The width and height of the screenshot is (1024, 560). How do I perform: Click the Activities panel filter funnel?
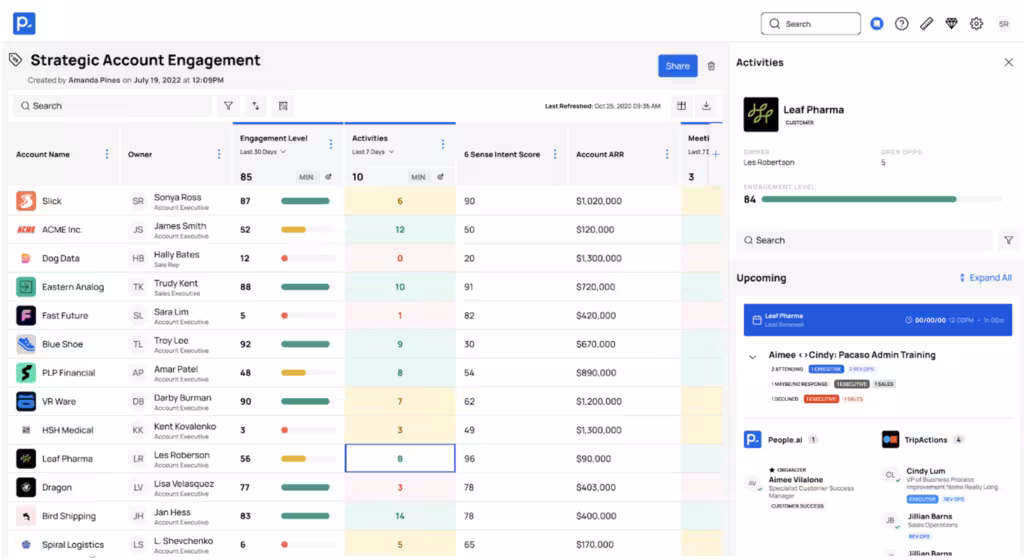(x=1008, y=240)
